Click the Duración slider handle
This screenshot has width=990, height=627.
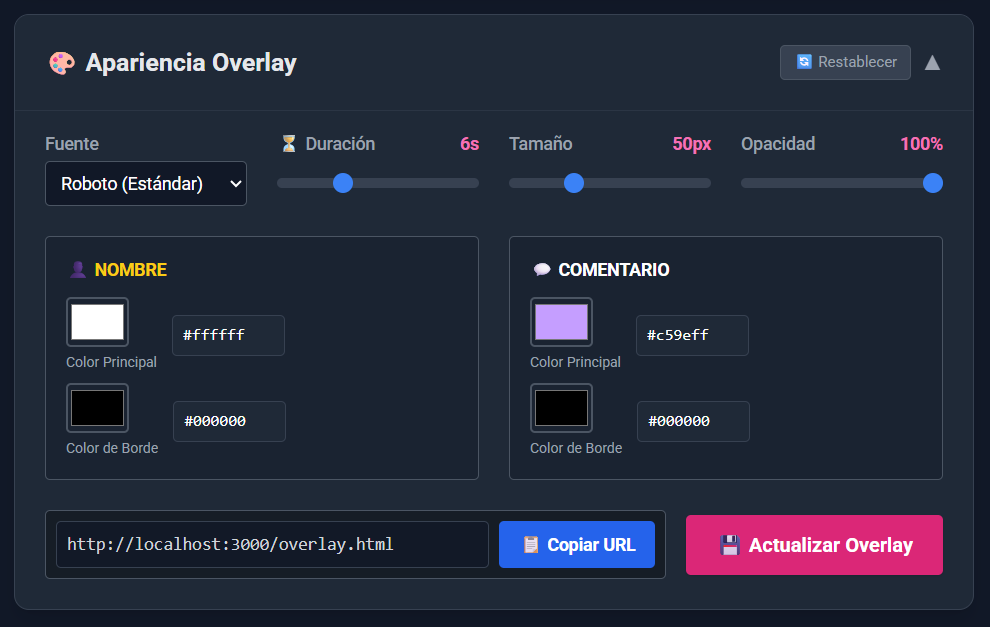click(x=343, y=183)
